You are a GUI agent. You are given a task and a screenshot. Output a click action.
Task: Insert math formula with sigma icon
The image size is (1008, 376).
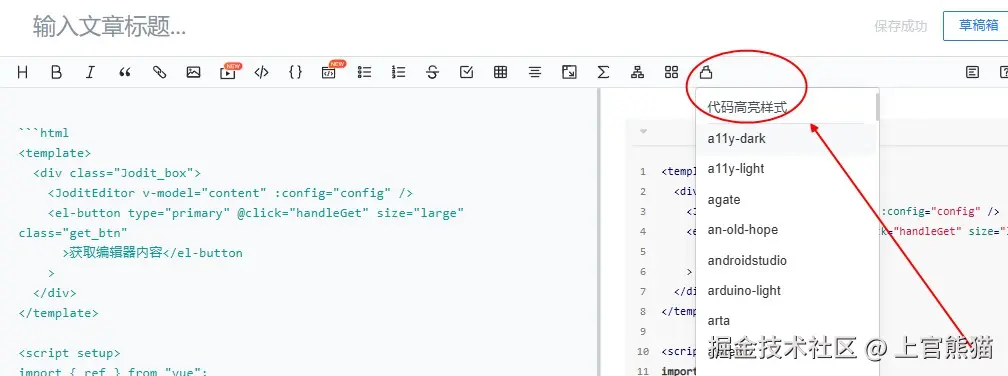603,73
